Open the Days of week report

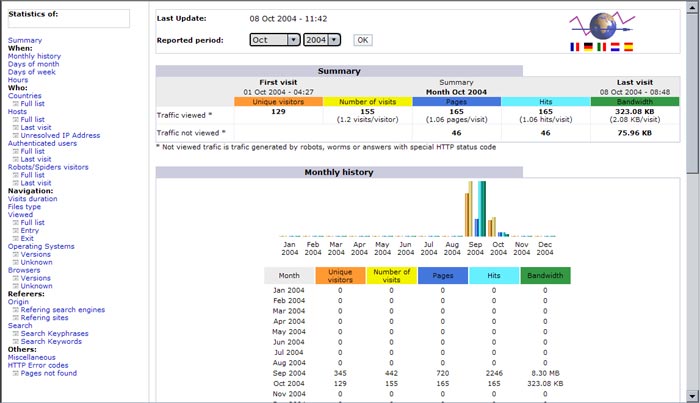point(32,72)
